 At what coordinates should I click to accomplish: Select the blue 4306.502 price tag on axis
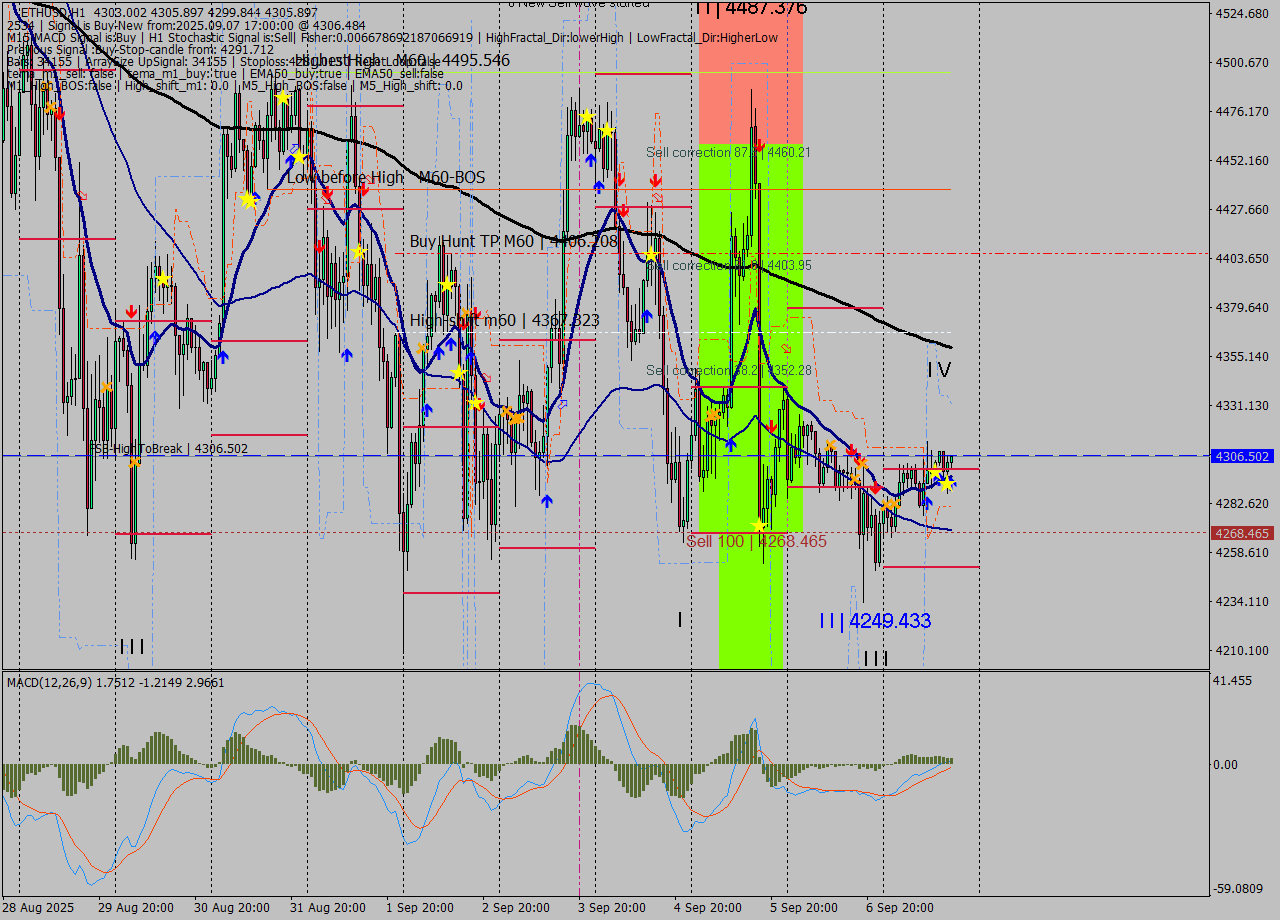point(1241,456)
